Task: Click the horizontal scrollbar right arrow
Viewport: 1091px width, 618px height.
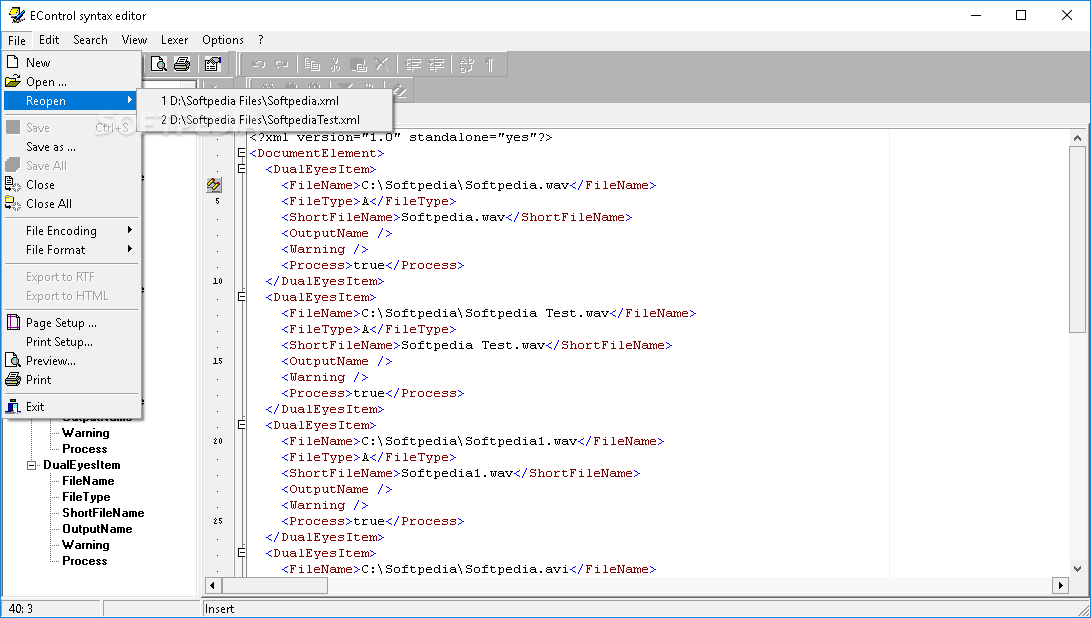Action: (1060, 585)
